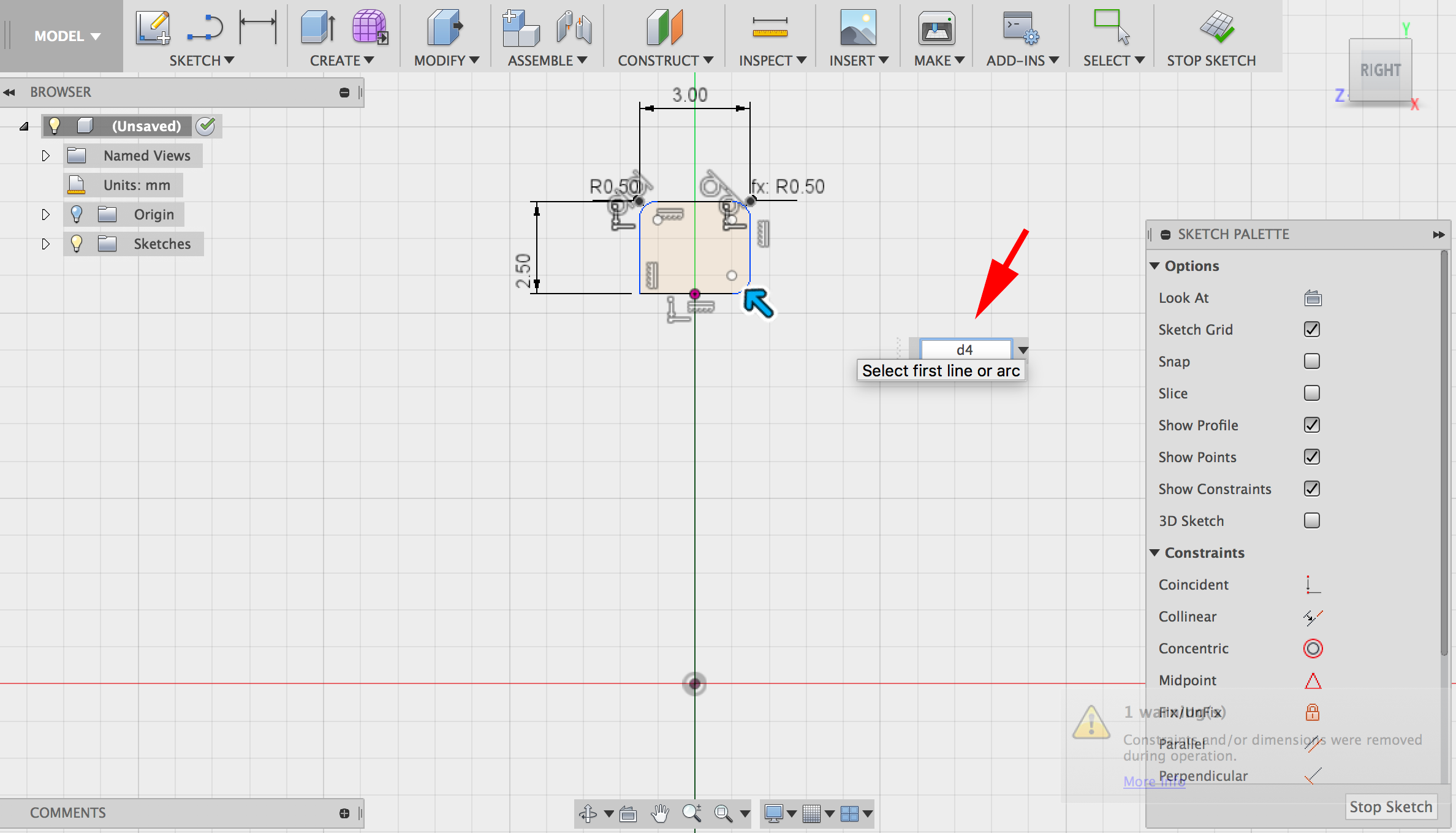This screenshot has width=1456, height=833.
Task: Select the Midpoint constraint icon
Action: pos(1313,680)
